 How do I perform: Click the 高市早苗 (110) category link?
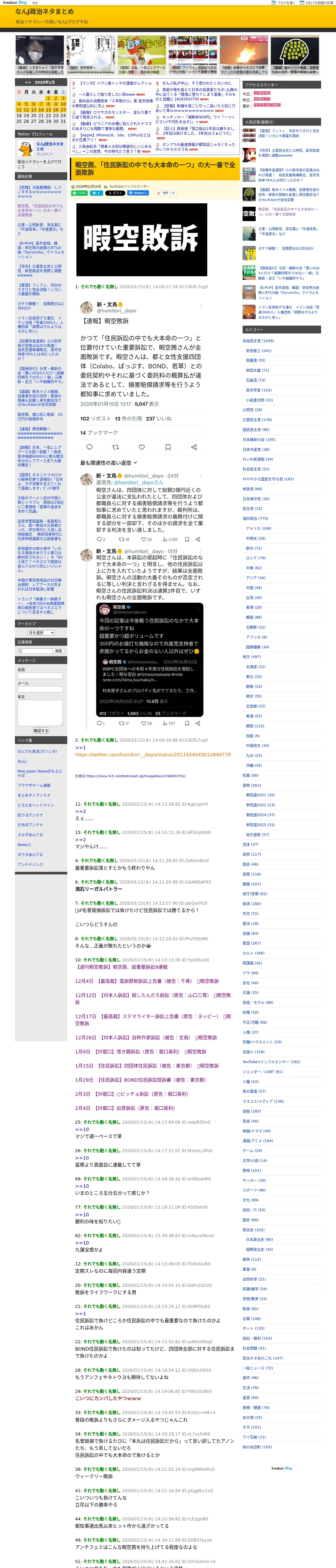coord(259,390)
